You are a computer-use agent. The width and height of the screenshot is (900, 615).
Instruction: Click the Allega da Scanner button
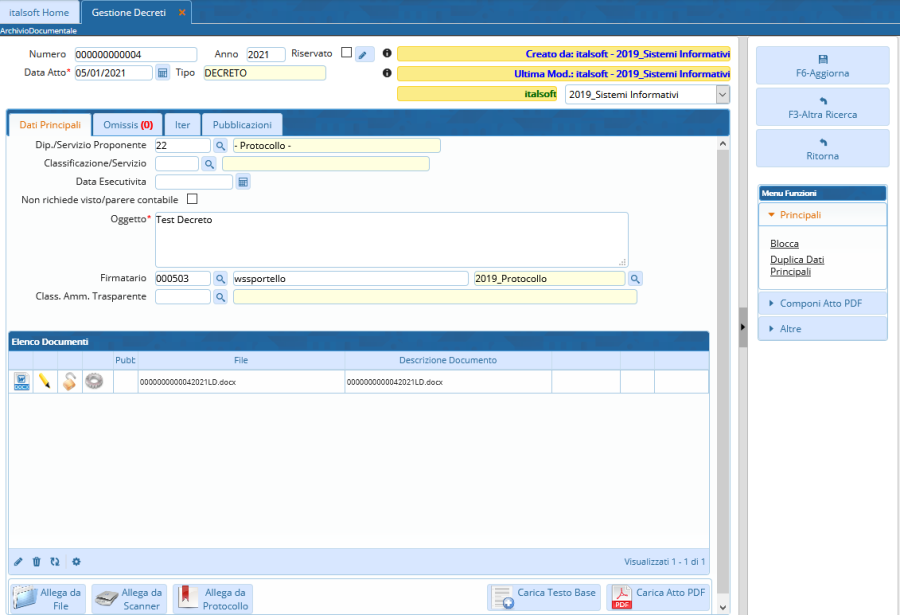pyautogui.click(x=130, y=599)
